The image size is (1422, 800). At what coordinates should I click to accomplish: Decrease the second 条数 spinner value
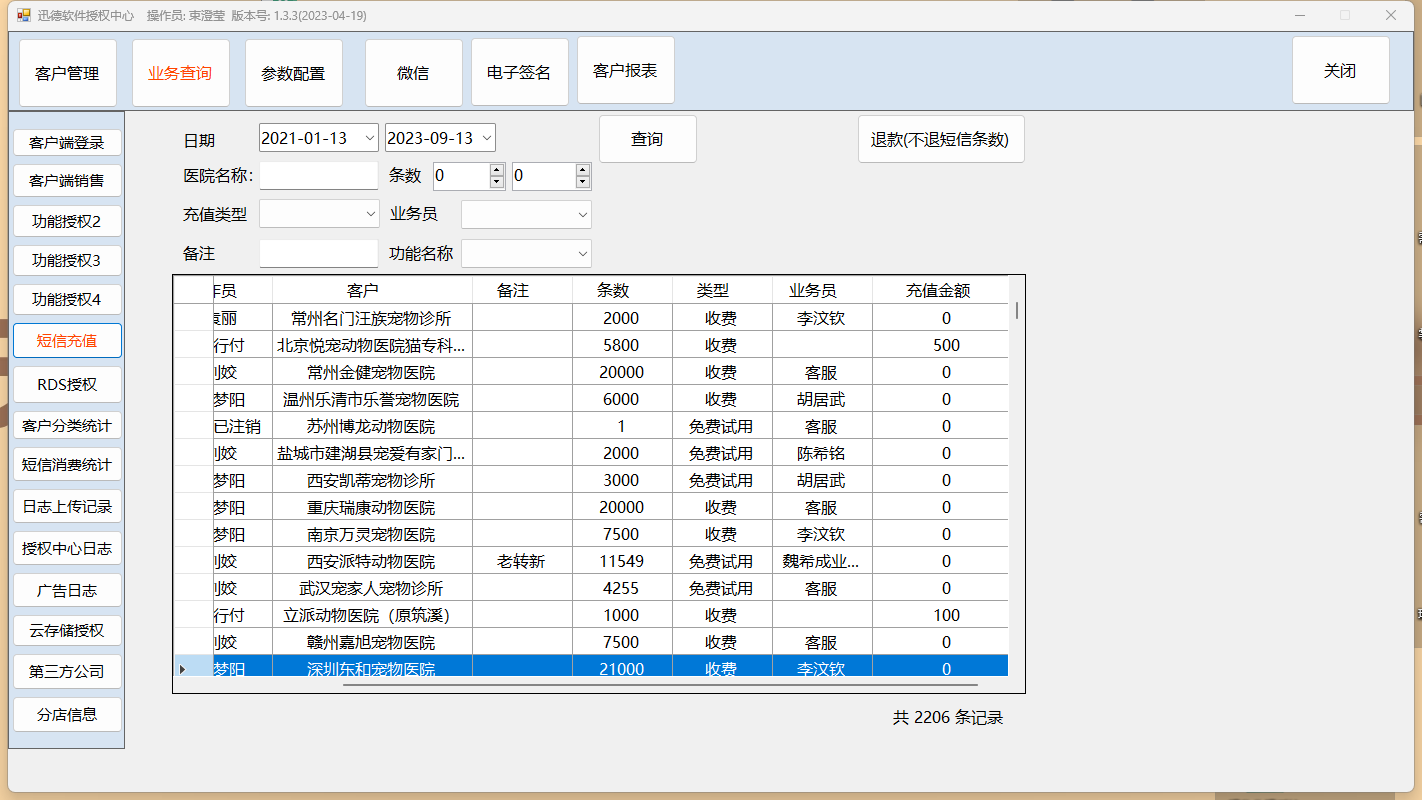pos(583,183)
